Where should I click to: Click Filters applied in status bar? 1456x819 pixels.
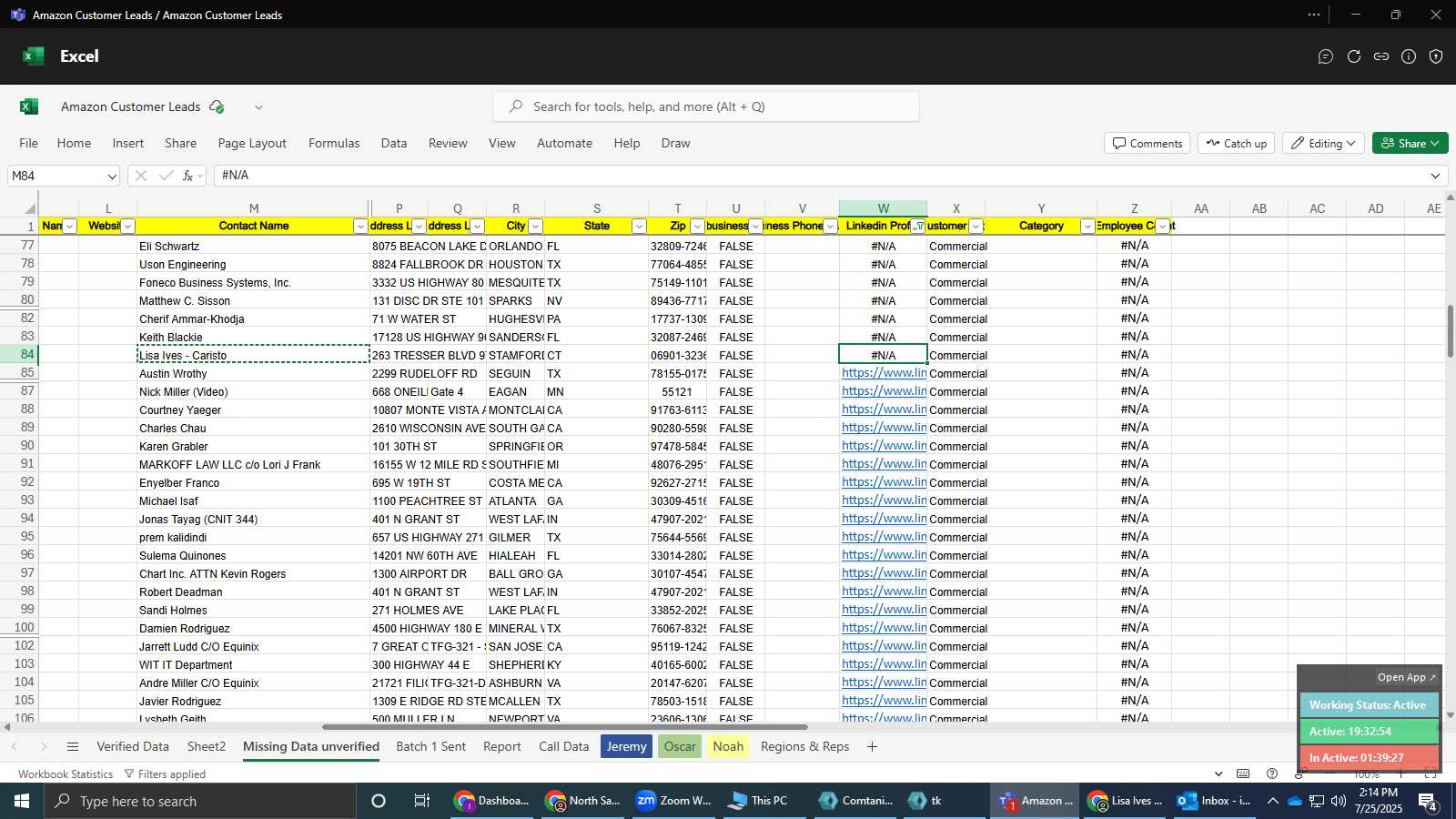pyautogui.click(x=165, y=774)
